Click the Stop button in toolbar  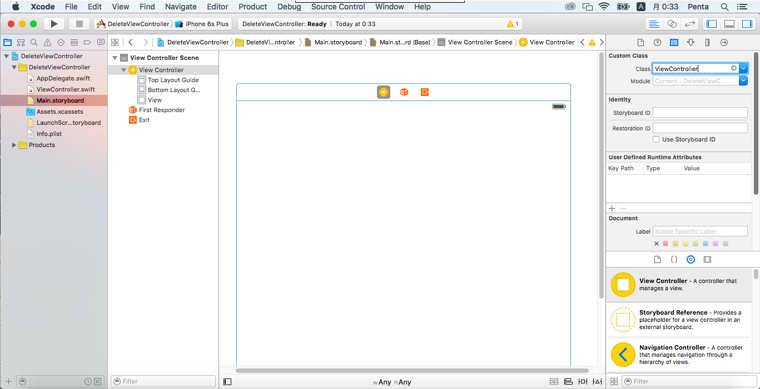click(79, 24)
